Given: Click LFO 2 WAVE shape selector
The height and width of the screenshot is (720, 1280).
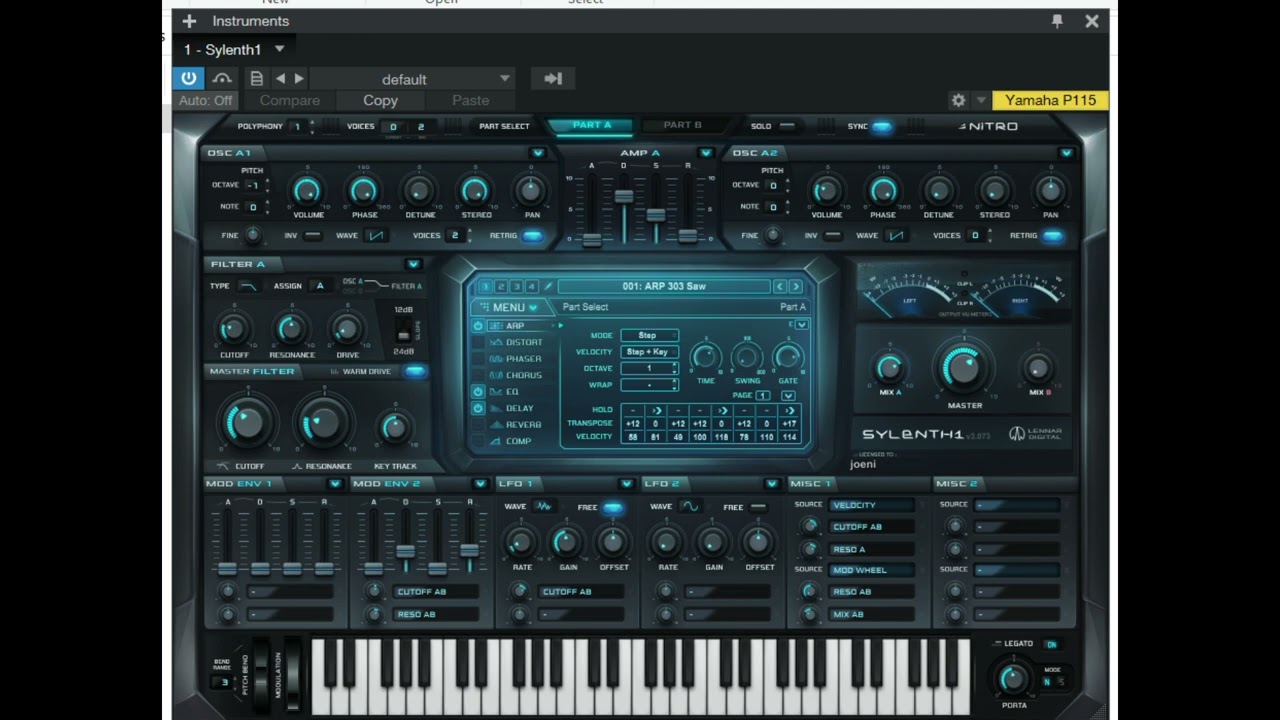Looking at the screenshot, I should click(690, 507).
